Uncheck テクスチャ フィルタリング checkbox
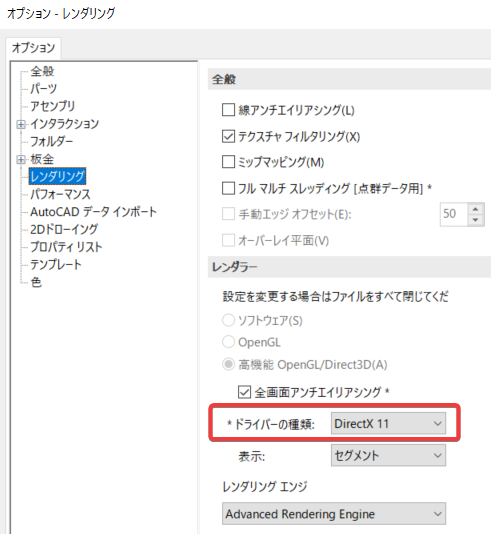The width and height of the screenshot is (491, 534). (228, 136)
